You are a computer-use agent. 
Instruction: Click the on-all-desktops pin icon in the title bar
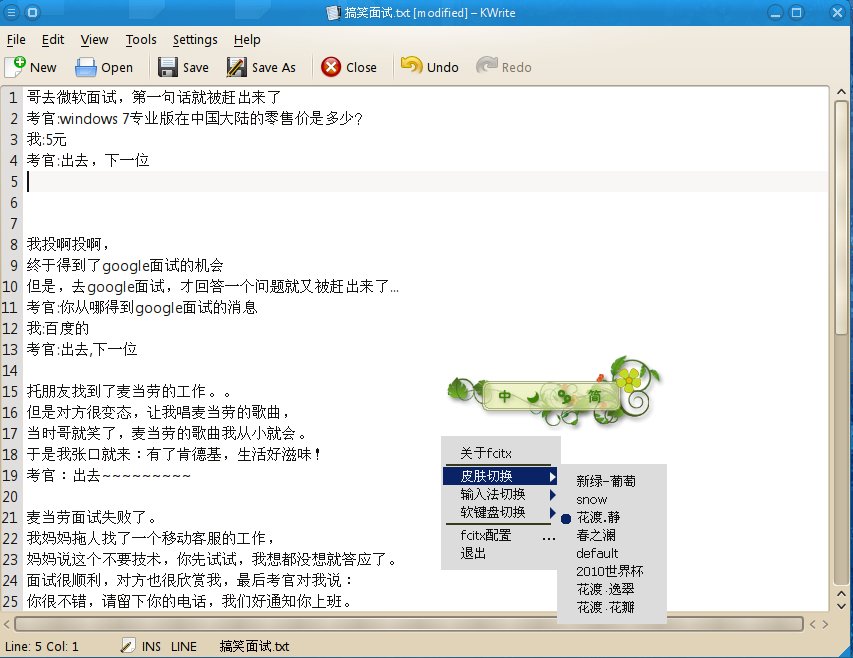(33, 12)
